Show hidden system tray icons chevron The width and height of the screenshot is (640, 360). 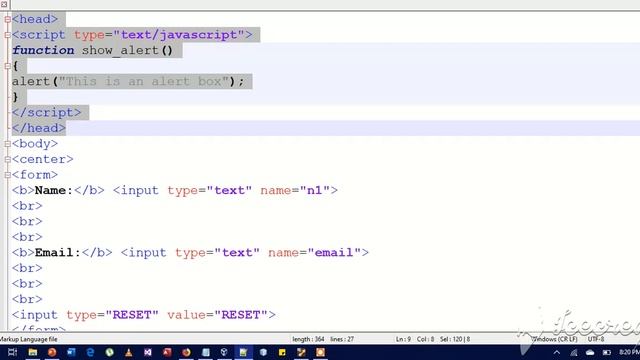point(557,352)
